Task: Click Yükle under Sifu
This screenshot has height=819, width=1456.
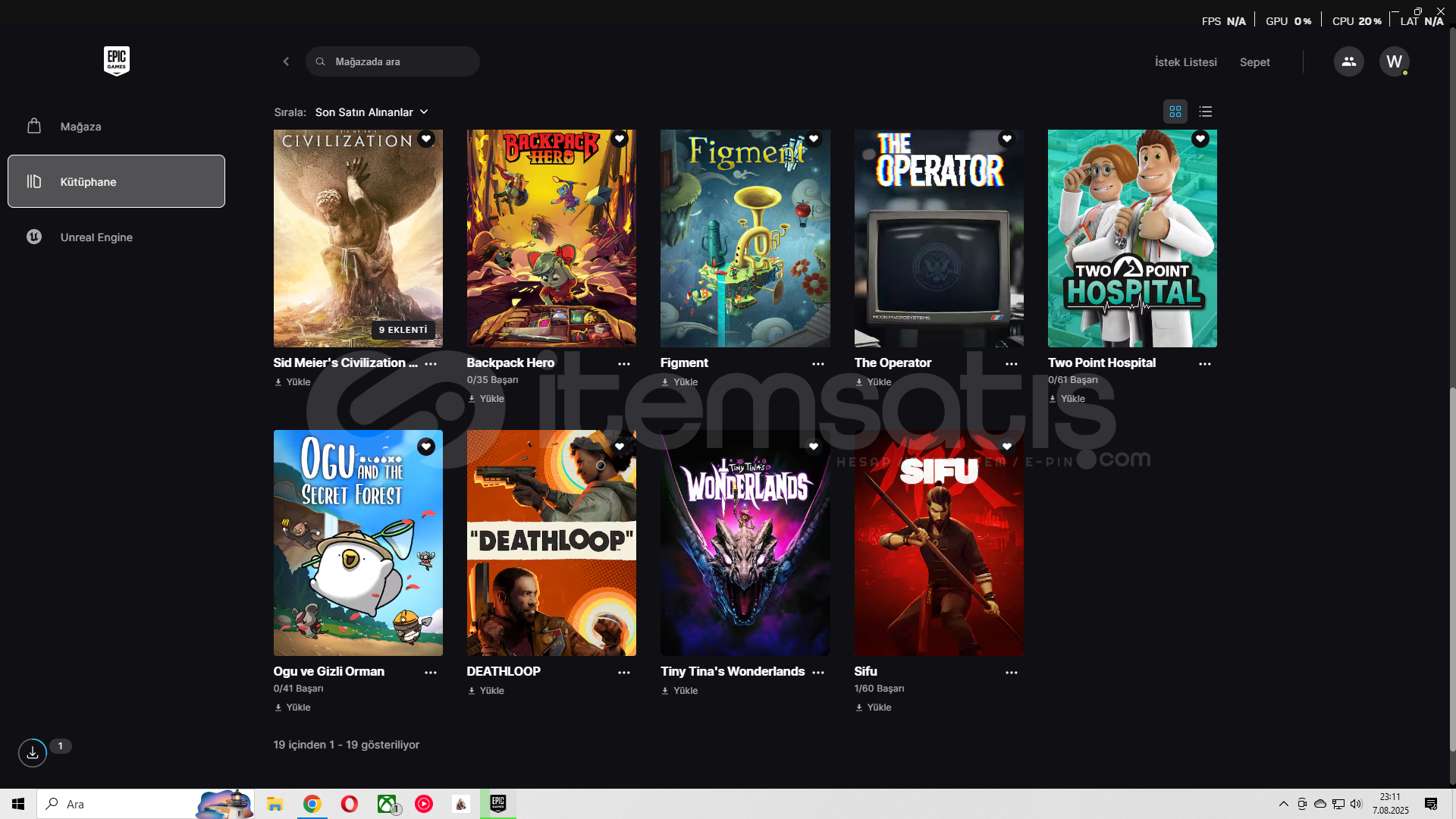Action: tap(873, 708)
